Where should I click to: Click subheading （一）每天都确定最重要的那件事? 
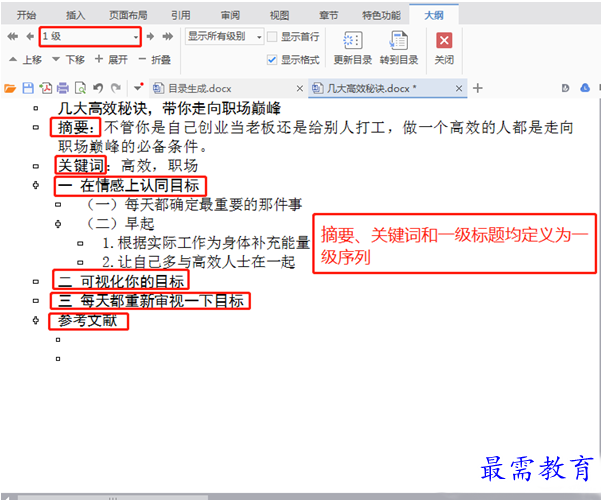[x=194, y=204]
